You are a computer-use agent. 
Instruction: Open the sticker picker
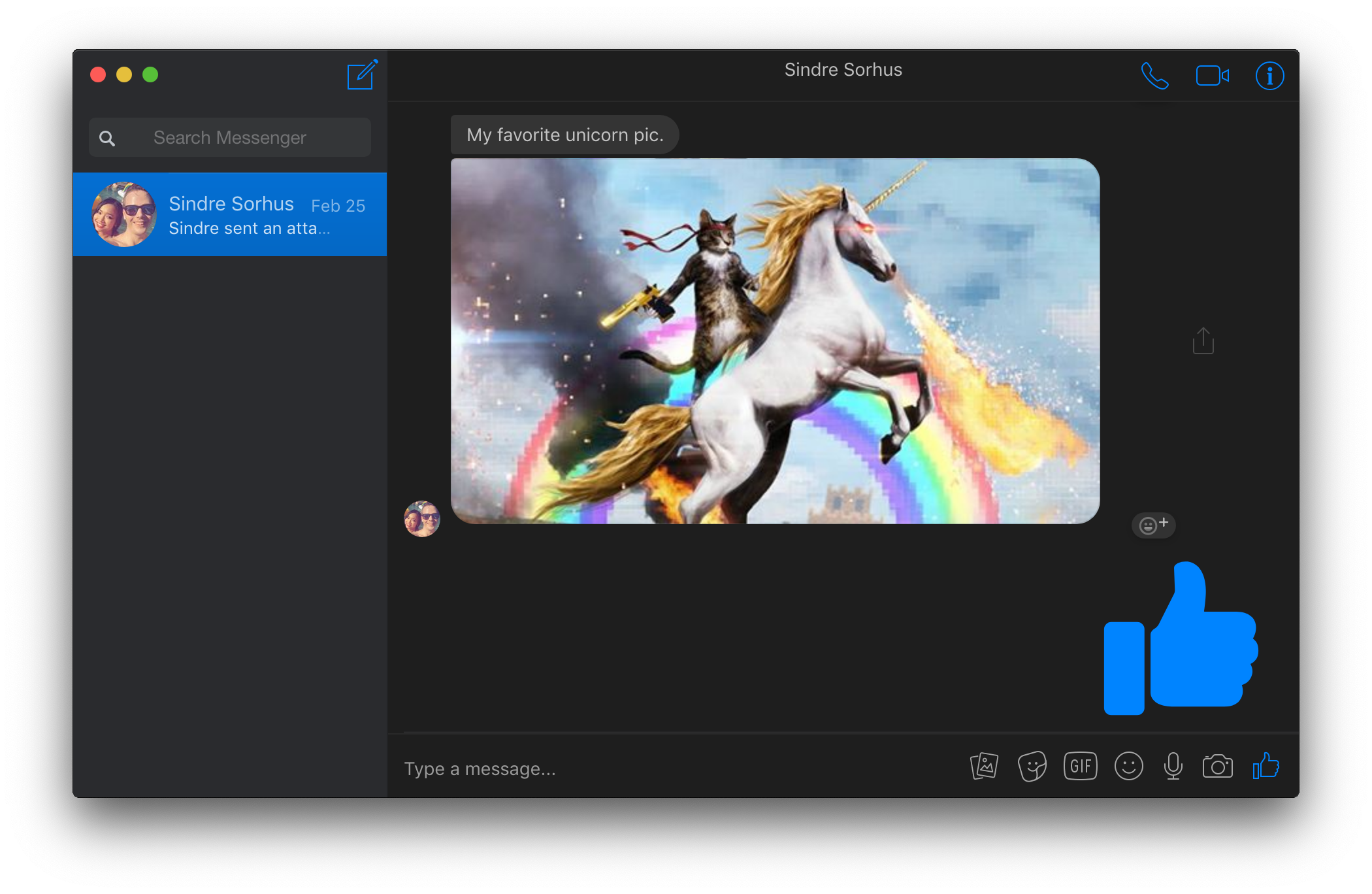(1032, 766)
